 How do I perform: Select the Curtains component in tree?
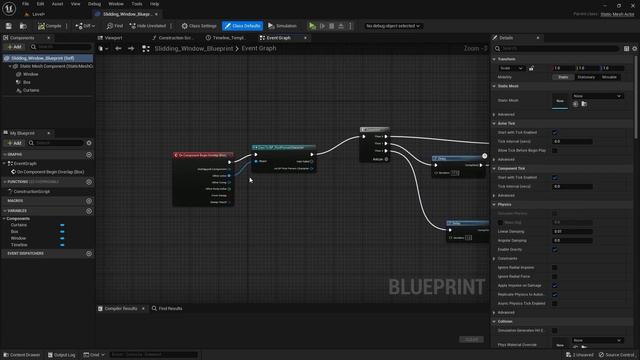[x=31, y=91]
